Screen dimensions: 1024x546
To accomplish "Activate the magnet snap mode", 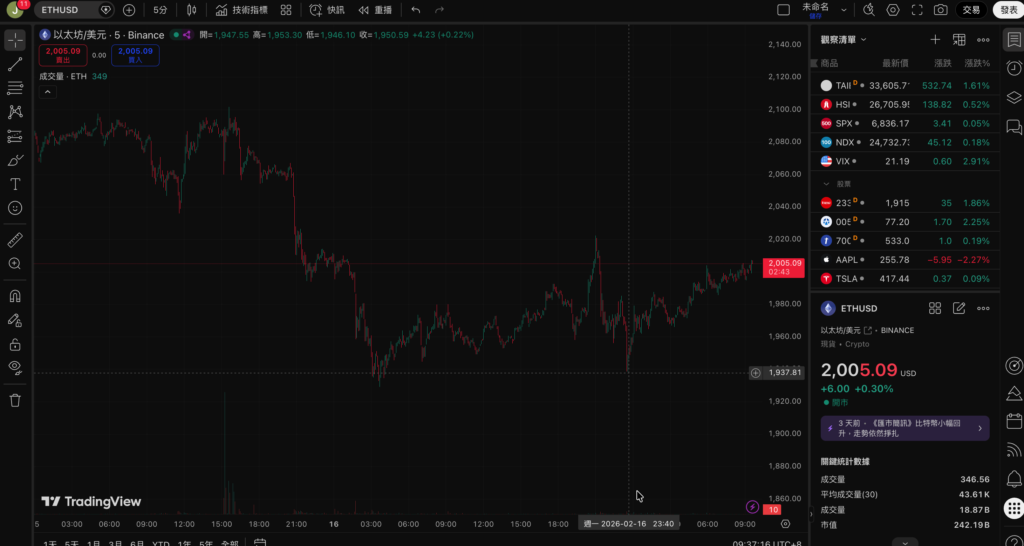I will pos(15,296).
